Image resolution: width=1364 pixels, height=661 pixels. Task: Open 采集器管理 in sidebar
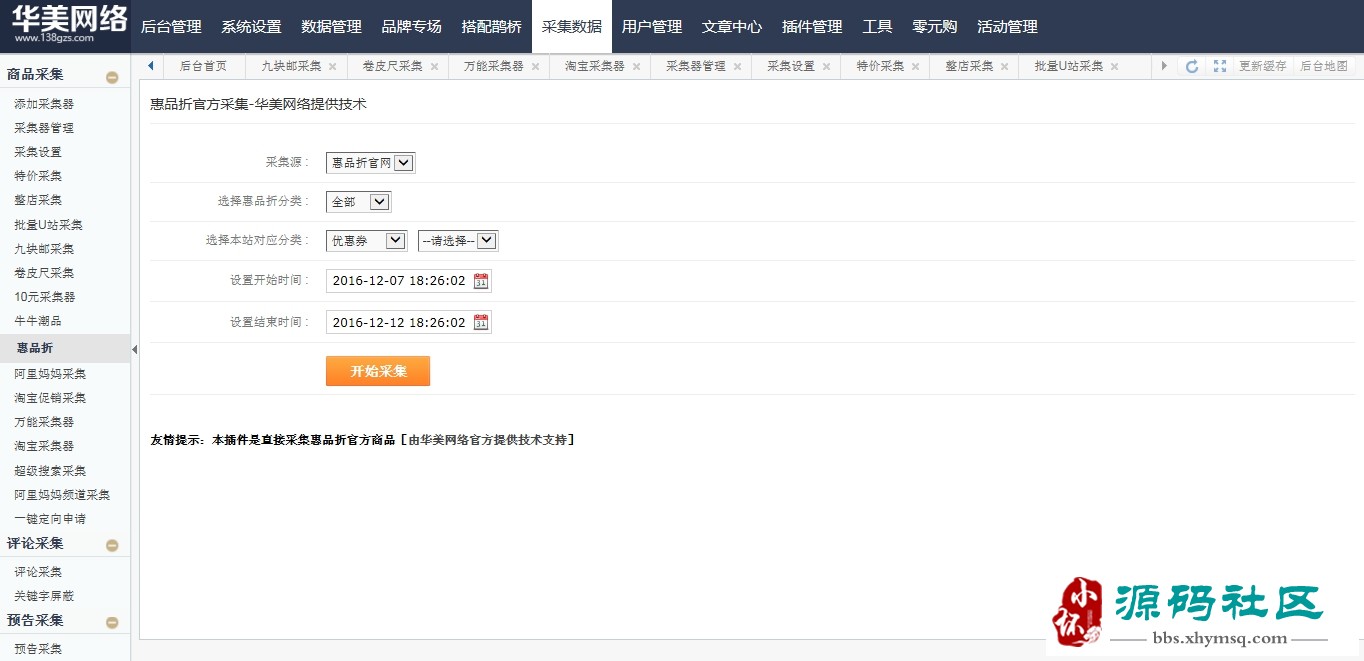[44, 128]
